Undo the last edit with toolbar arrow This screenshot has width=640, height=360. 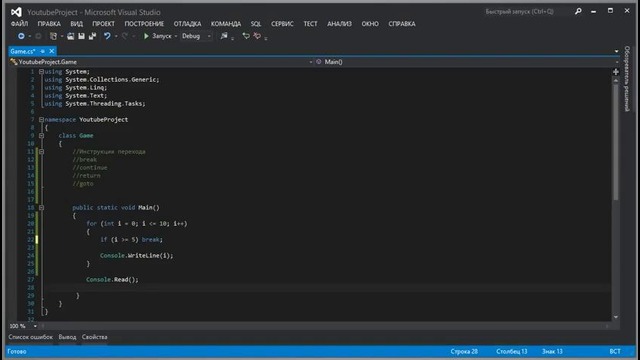tap(107, 36)
